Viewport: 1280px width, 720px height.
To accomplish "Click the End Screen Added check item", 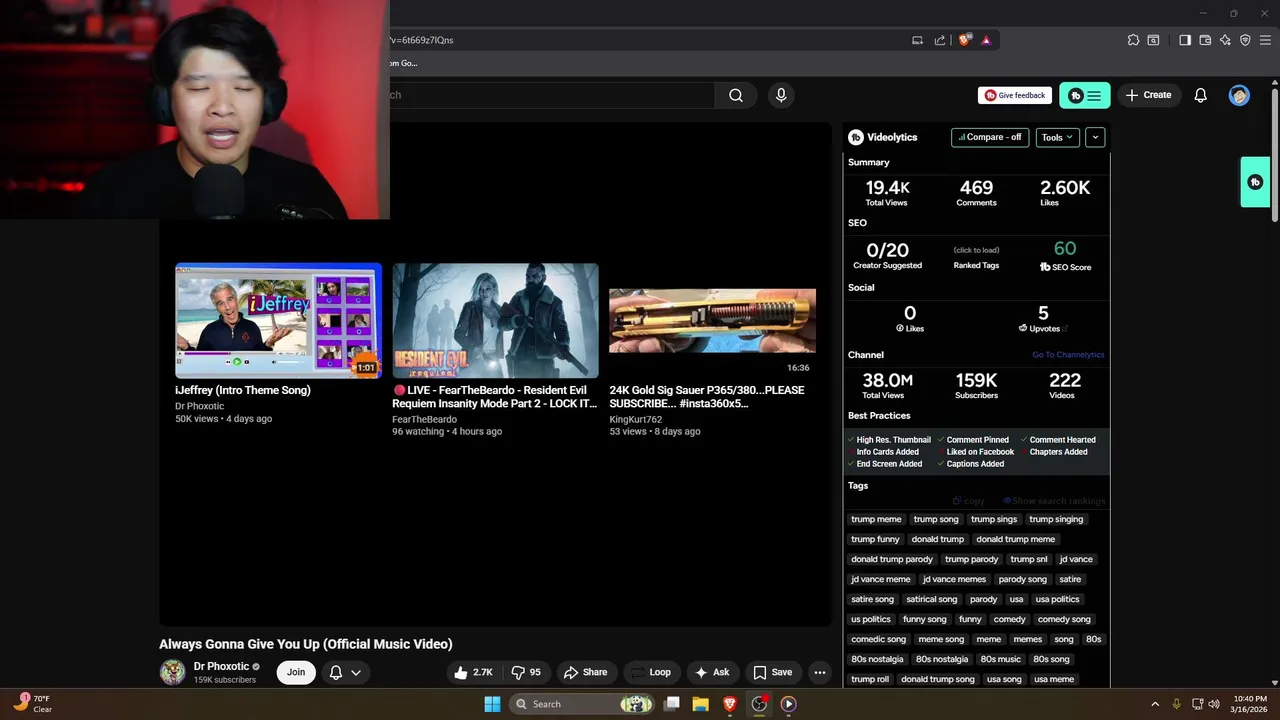I will click(x=884, y=464).
